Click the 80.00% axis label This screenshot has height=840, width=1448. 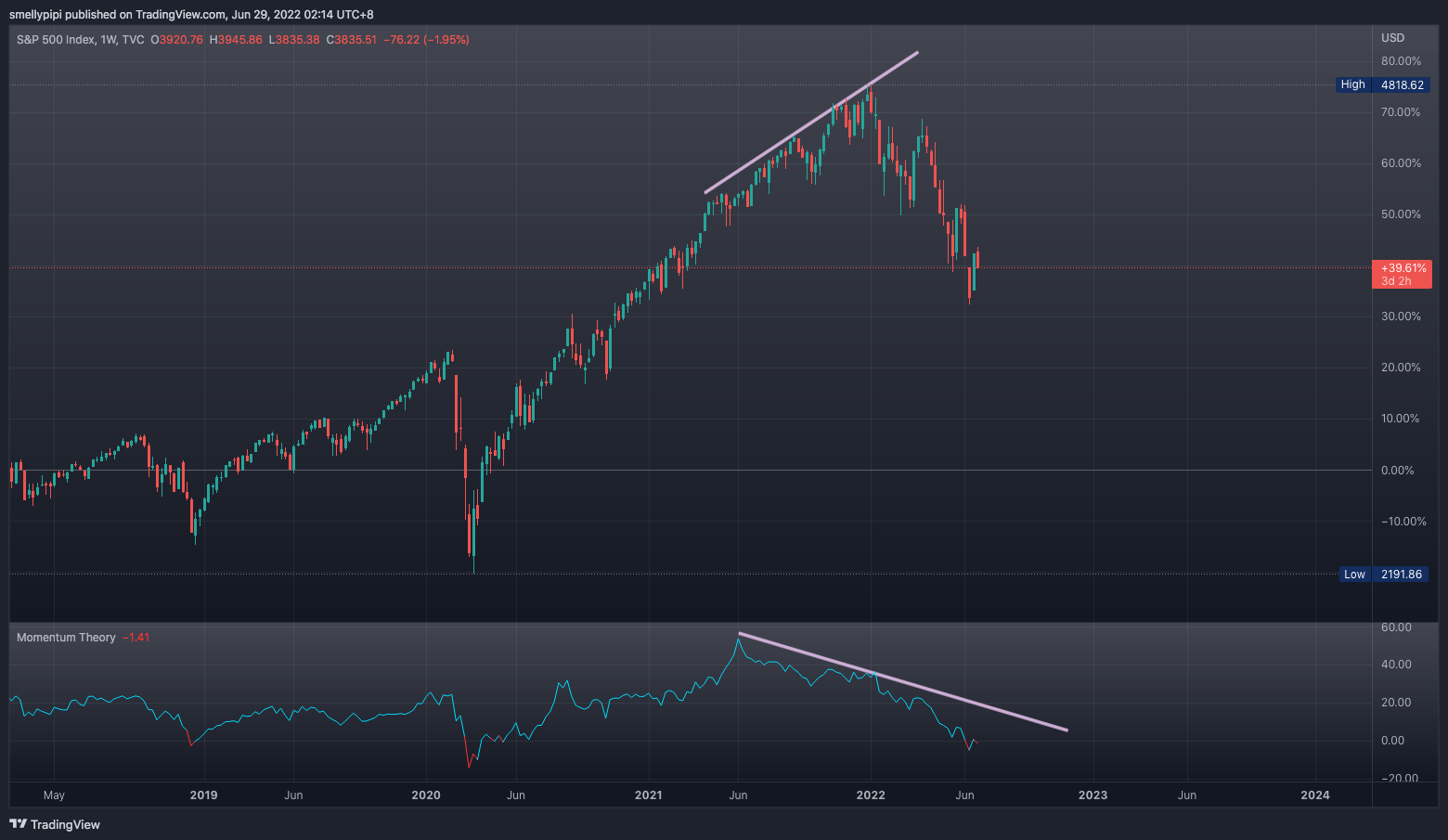(x=1401, y=61)
